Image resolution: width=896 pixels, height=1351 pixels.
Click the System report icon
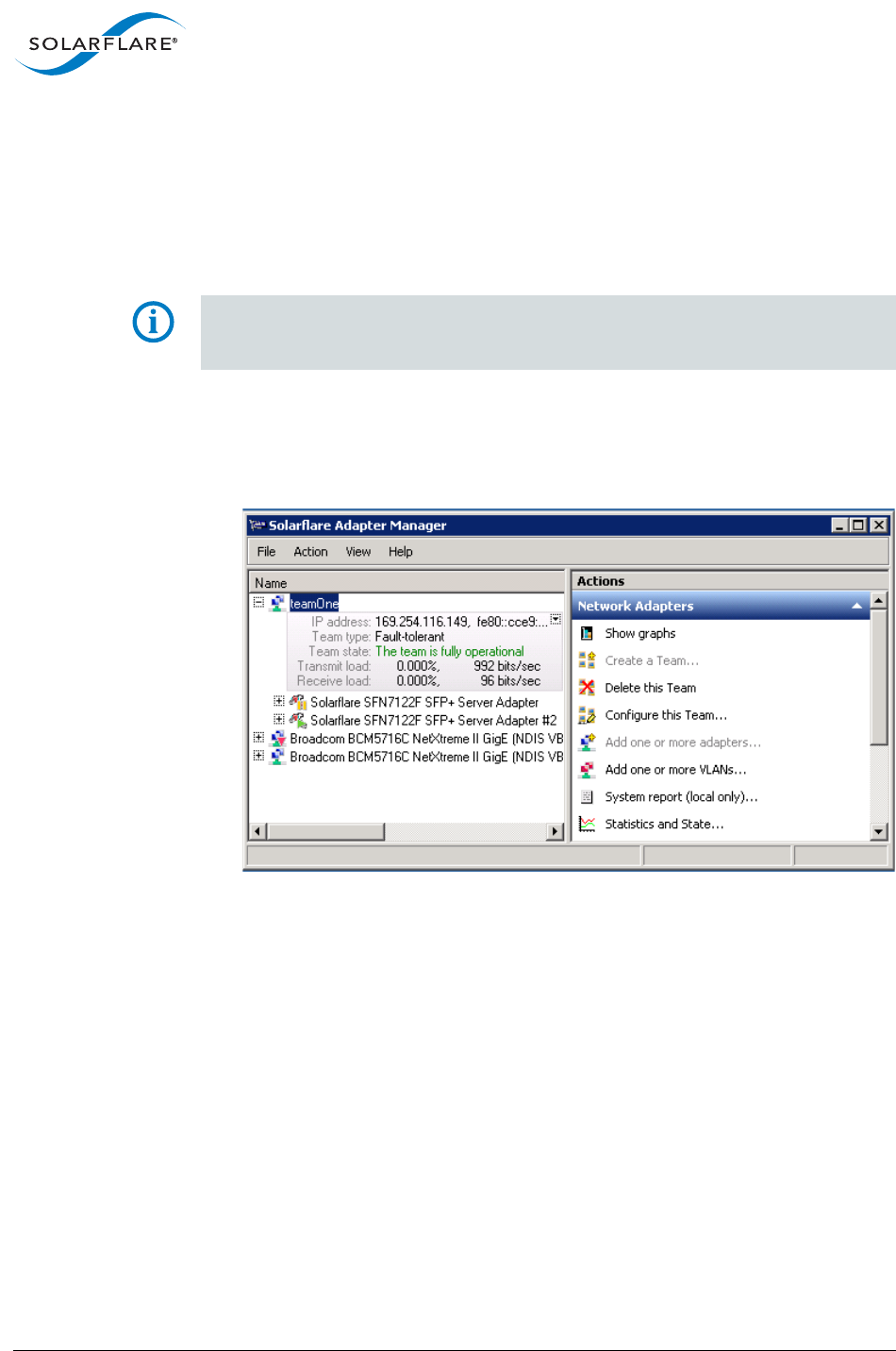point(587,797)
